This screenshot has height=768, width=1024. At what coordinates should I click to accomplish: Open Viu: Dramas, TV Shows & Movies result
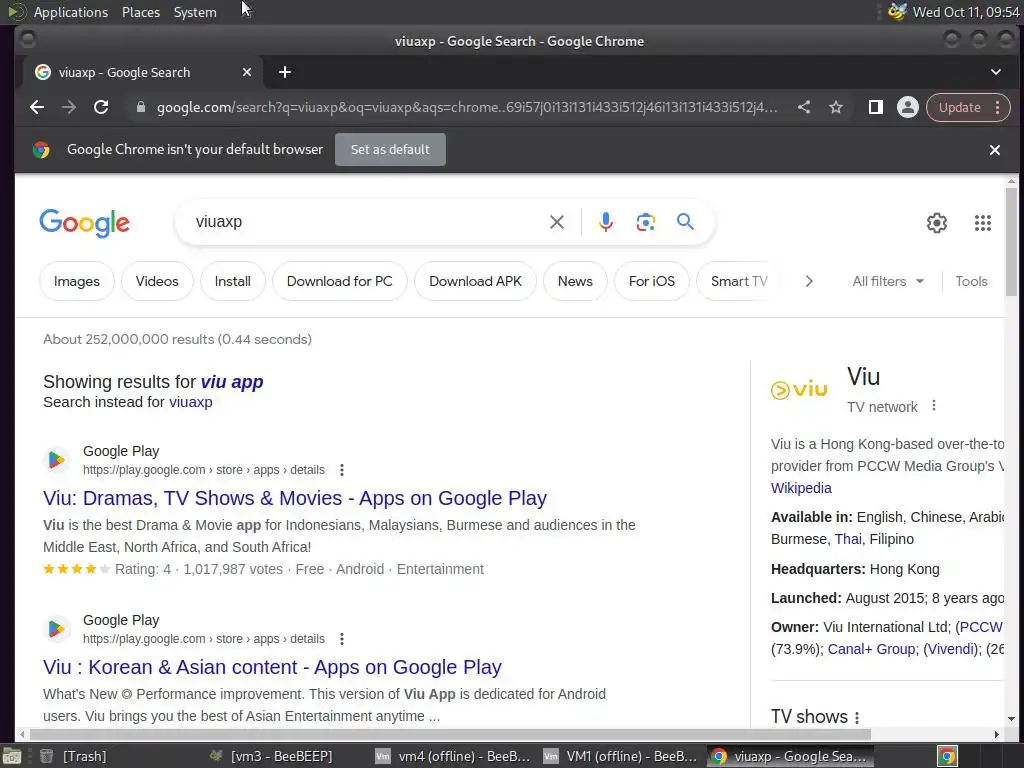tap(295, 498)
